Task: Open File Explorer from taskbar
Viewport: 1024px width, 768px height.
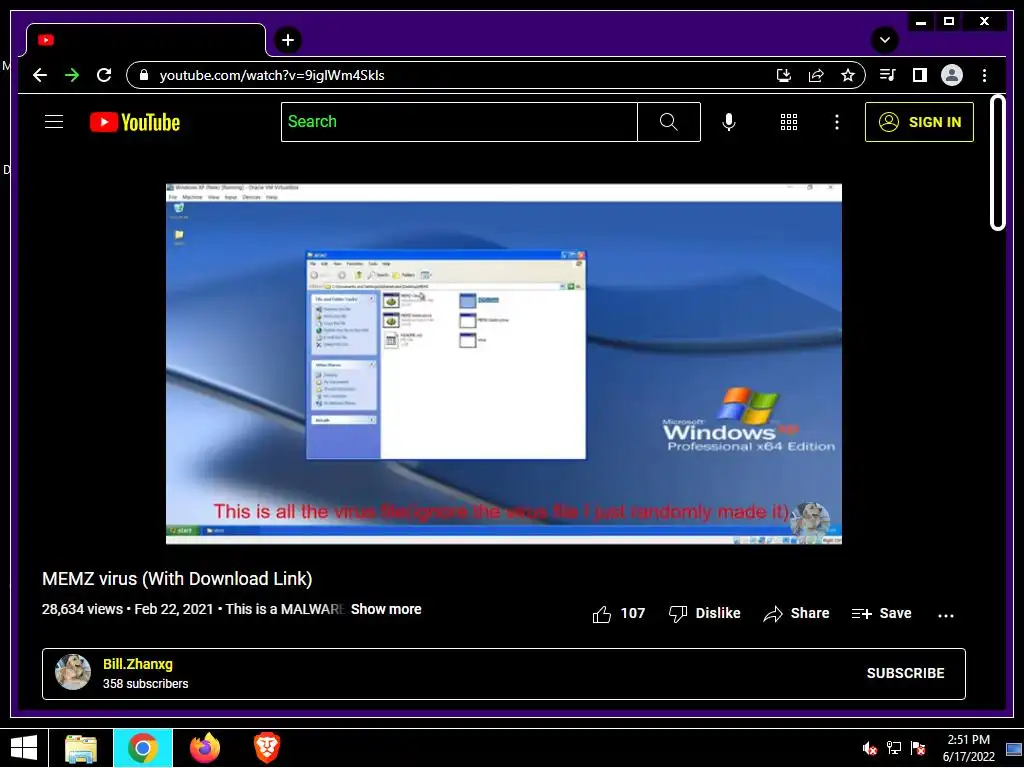Action: tap(81, 748)
